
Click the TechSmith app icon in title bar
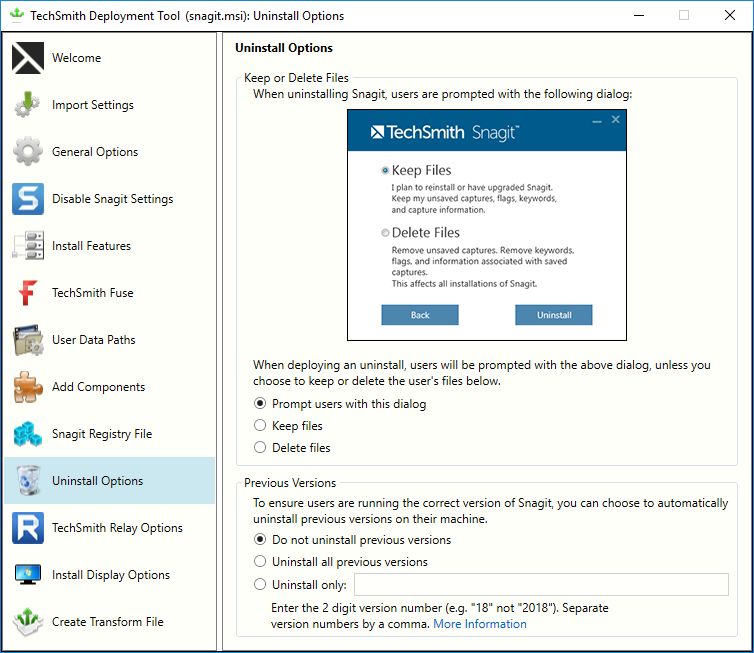click(17, 15)
